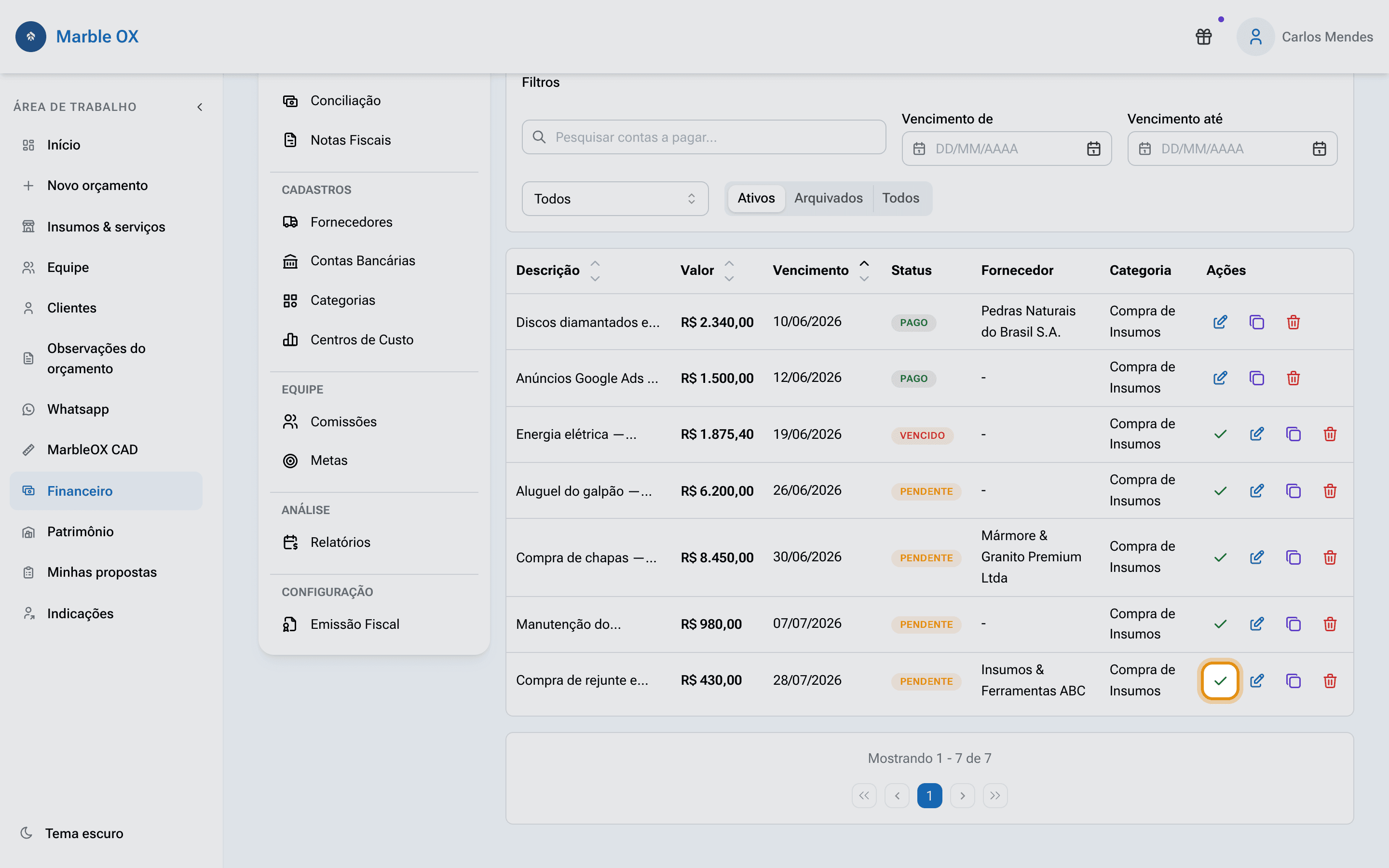Select the Ativos filter tab
The width and height of the screenshot is (1389, 868).
click(x=756, y=198)
